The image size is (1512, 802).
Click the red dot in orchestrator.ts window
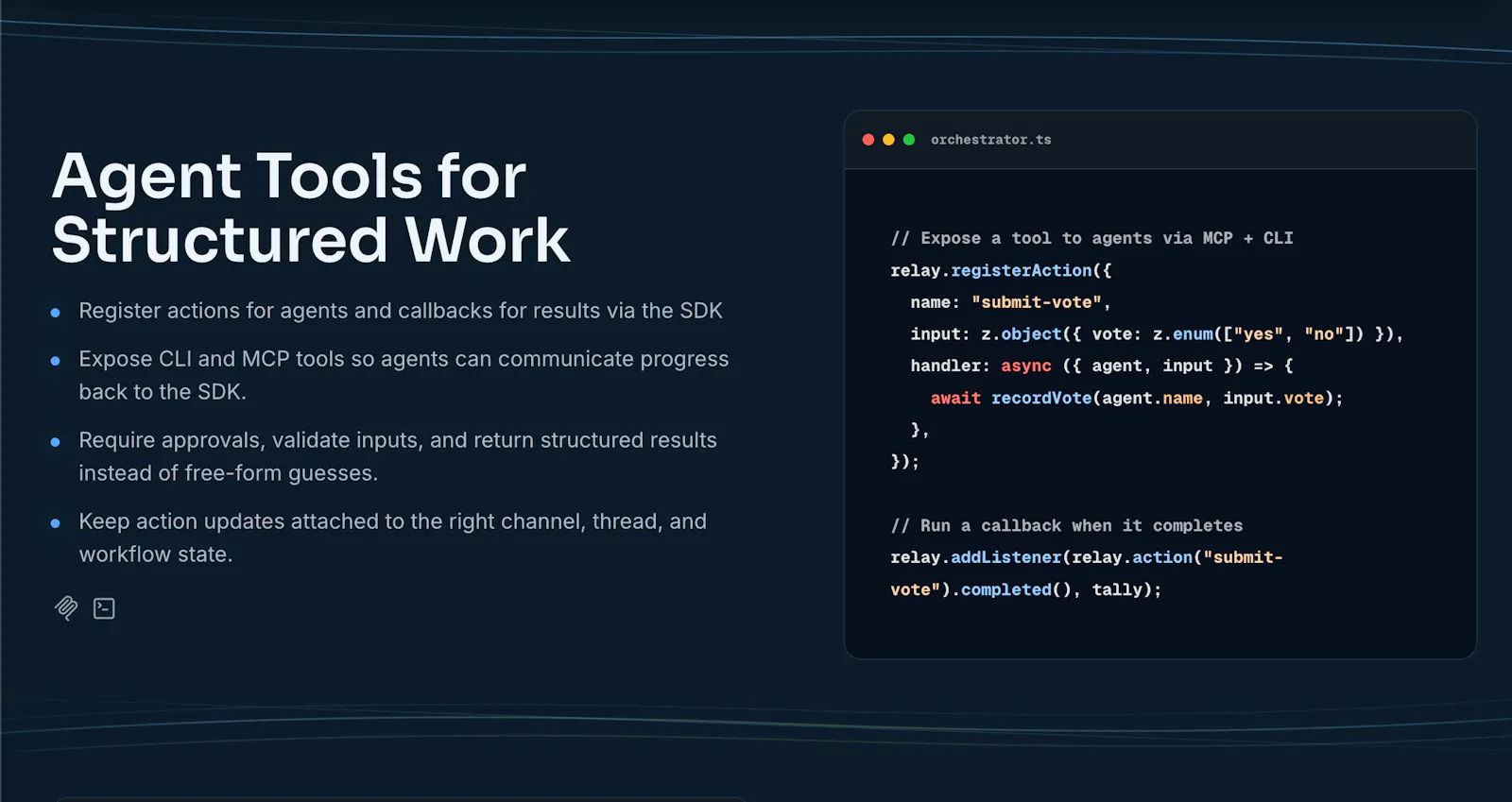click(868, 140)
